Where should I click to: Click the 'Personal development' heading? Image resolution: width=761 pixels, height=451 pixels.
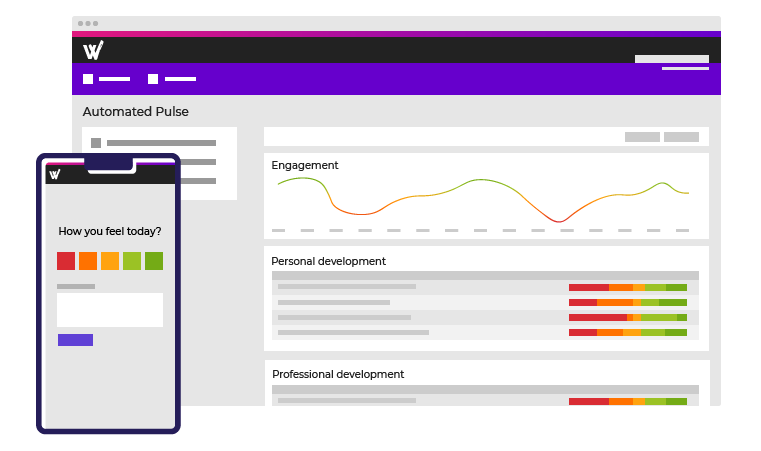point(328,261)
